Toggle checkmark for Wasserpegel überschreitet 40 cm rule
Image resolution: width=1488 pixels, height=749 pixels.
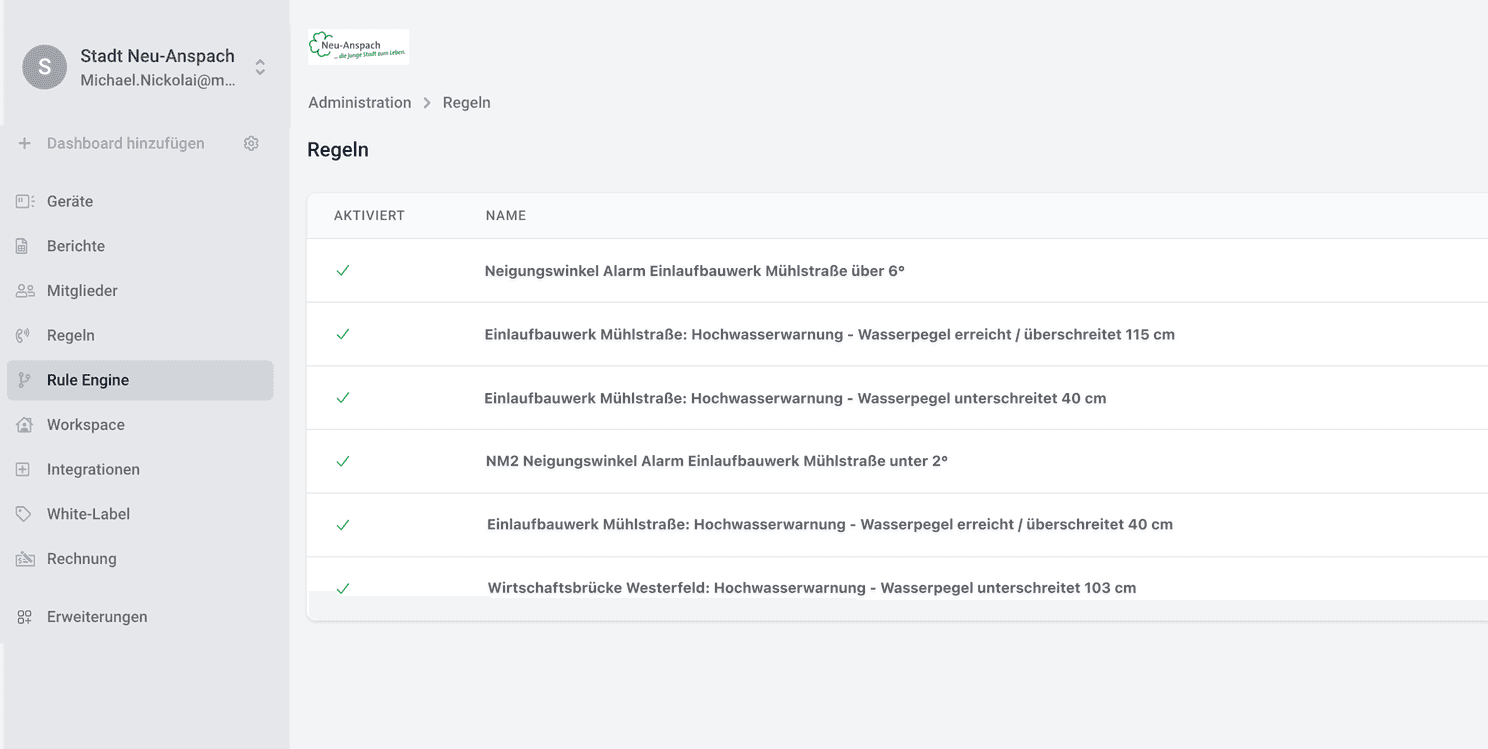343,525
